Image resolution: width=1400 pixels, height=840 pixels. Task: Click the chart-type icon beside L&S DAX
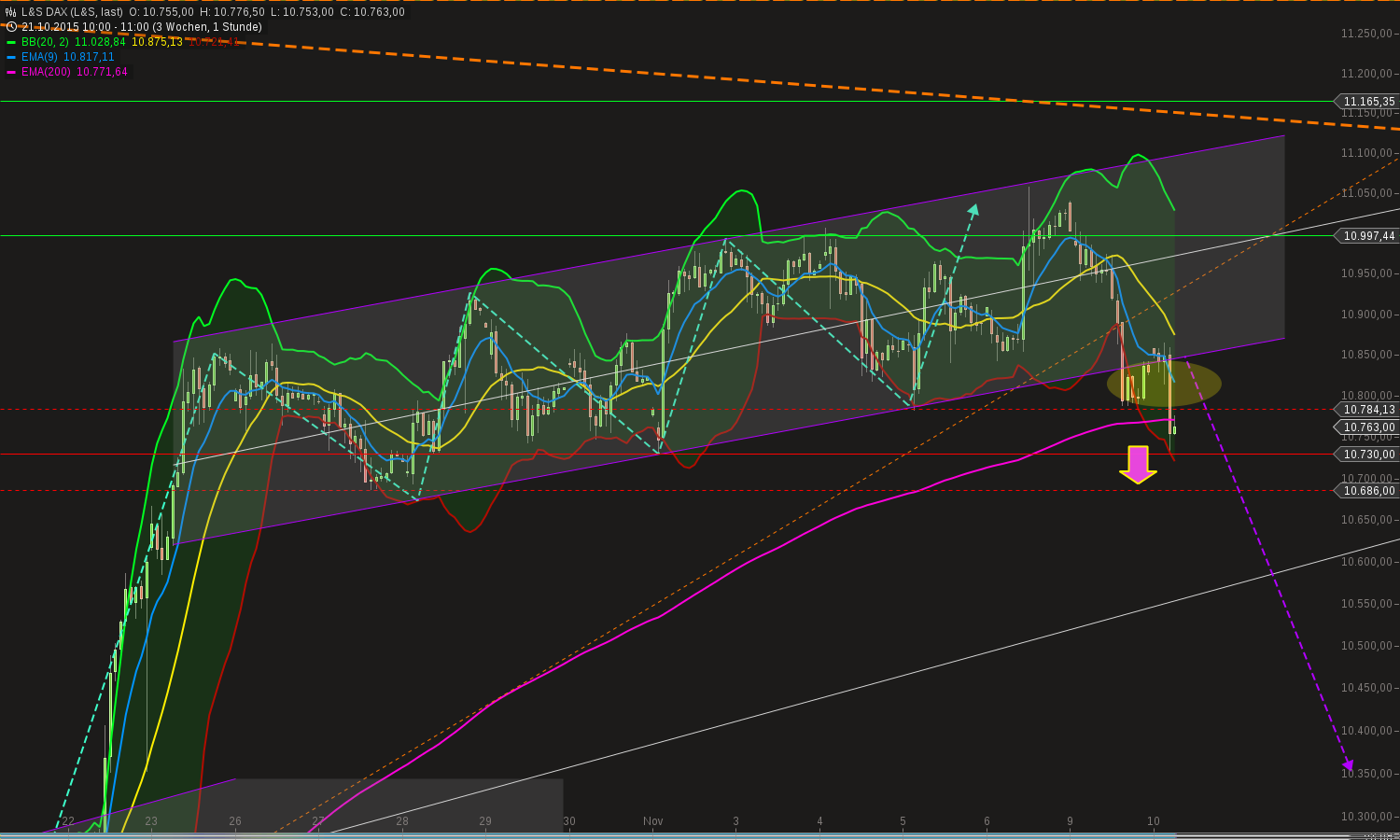pos(11,12)
